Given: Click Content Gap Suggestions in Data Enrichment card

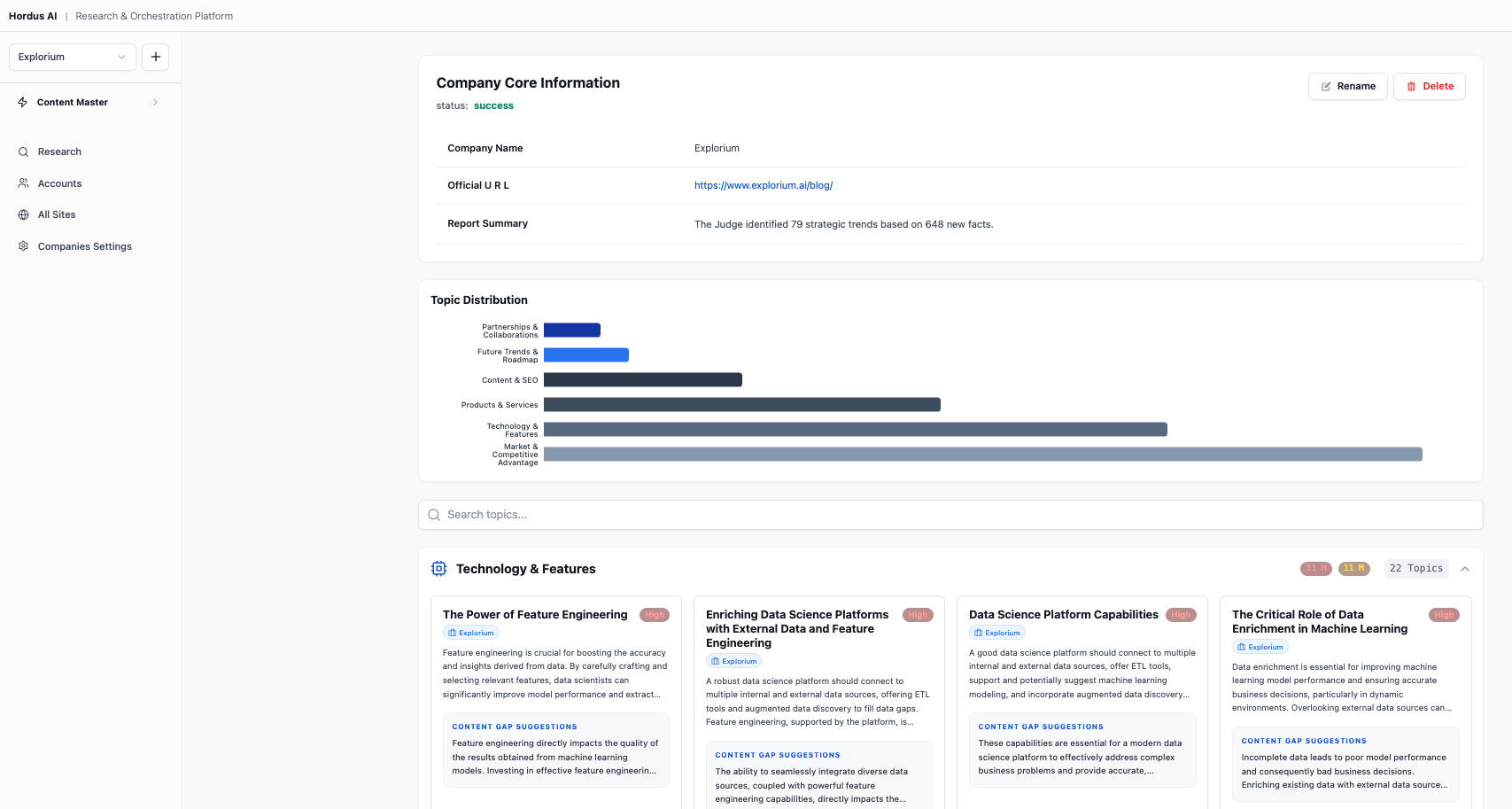Looking at the screenshot, I should (x=1304, y=741).
